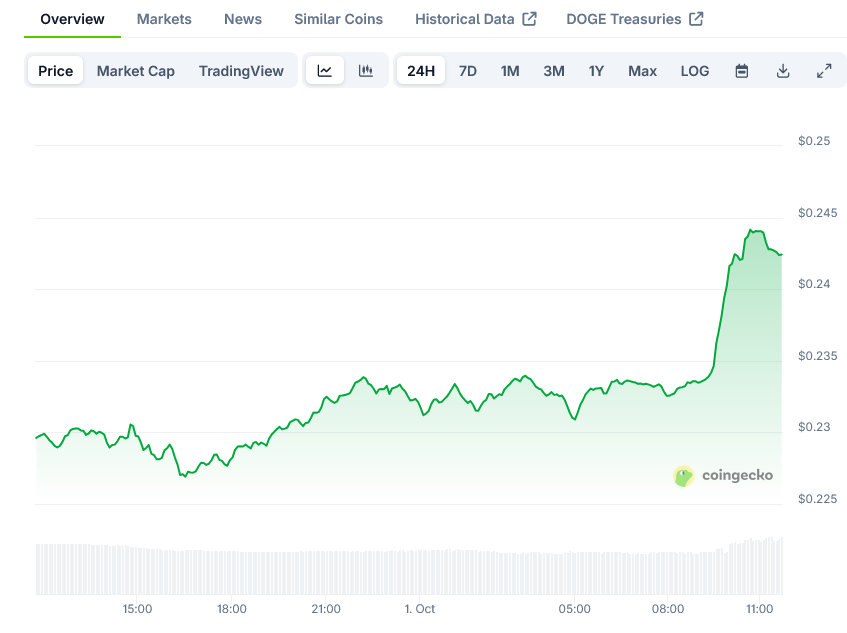
Task: Switch chart to Market Cap
Action: tap(136, 71)
